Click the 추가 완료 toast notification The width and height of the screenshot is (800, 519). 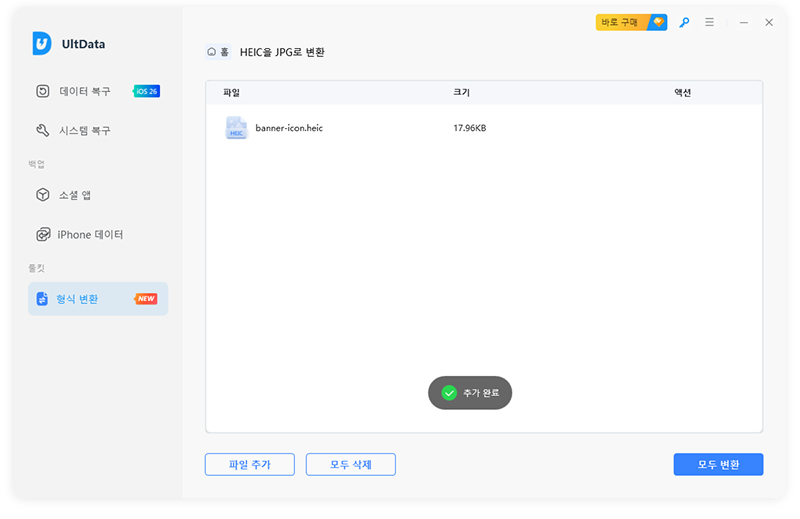pos(470,393)
